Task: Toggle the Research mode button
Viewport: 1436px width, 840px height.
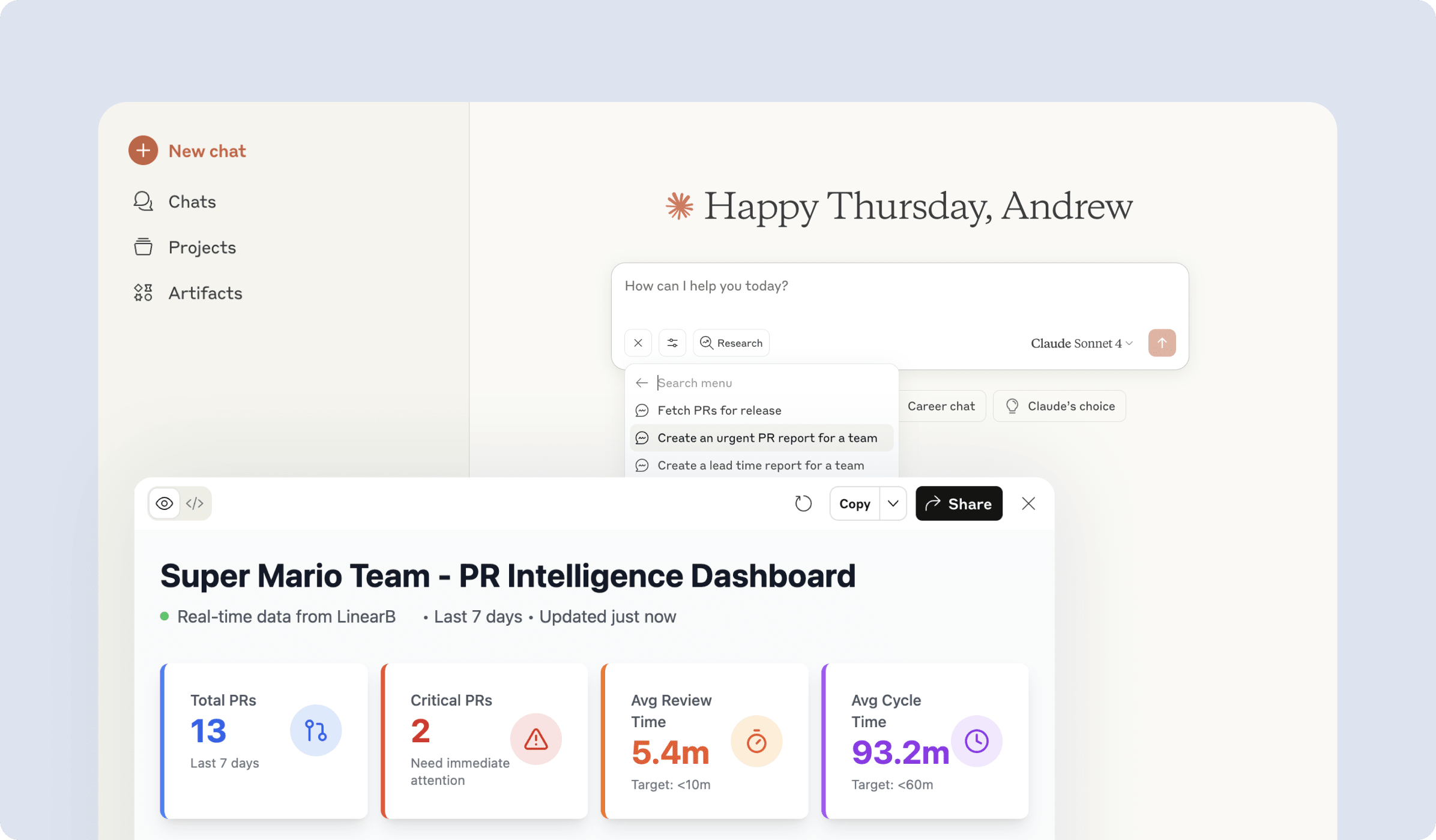Action: (x=731, y=343)
